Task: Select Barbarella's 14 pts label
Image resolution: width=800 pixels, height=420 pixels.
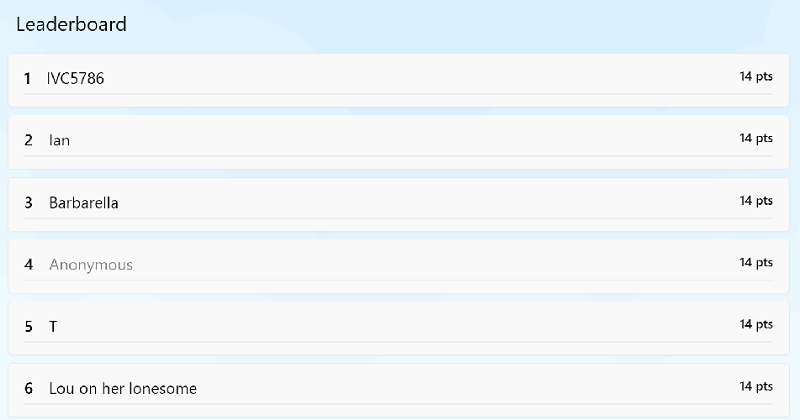Action: coord(756,200)
